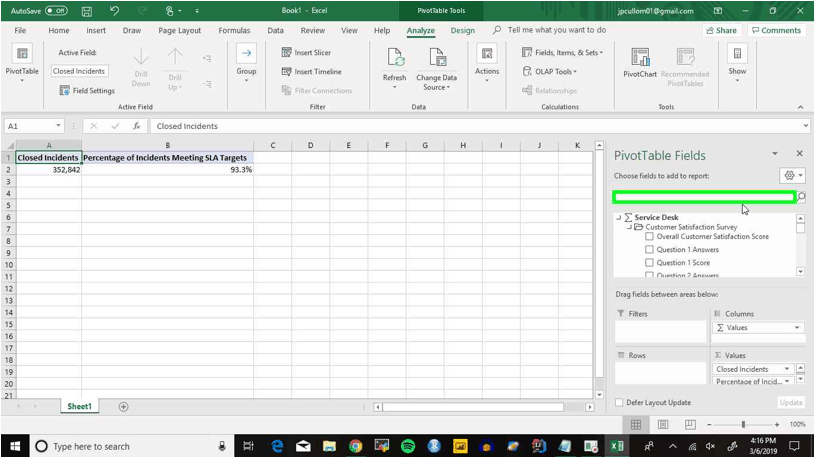Click the PivotTable Fields search box

[704, 197]
